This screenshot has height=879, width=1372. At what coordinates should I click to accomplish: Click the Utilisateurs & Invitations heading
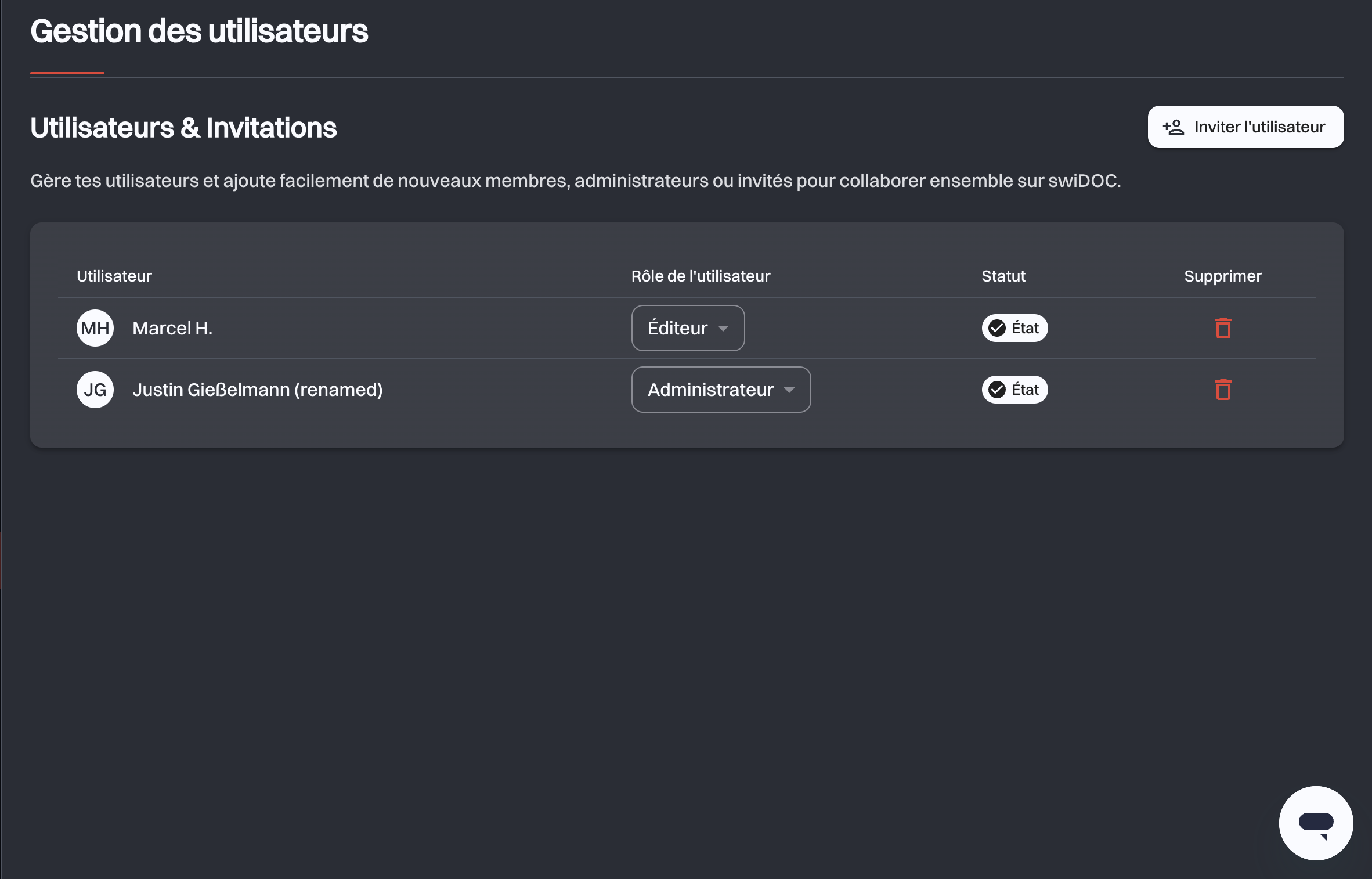pos(183,128)
